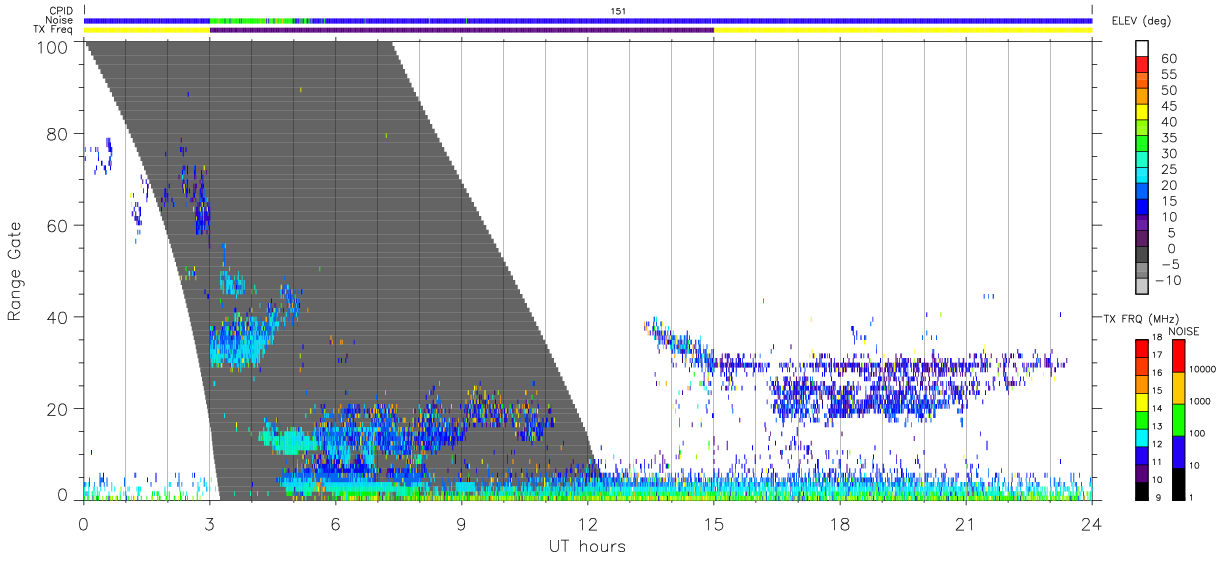Click the 25 label on ELEV colorbar

point(1168,170)
